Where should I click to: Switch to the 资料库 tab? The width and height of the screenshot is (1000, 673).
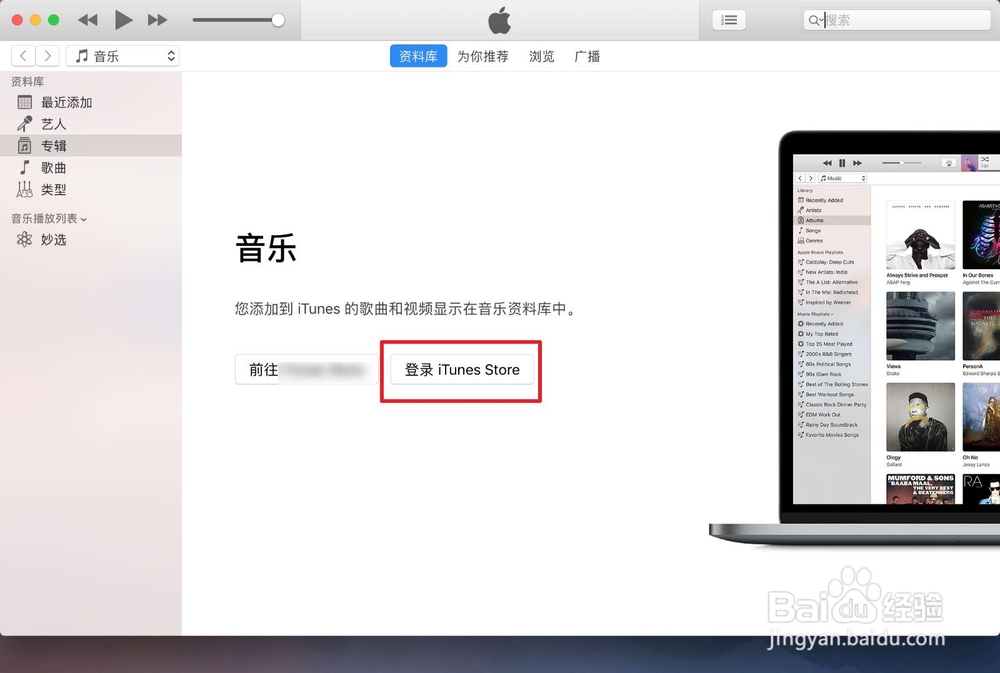pos(418,56)
